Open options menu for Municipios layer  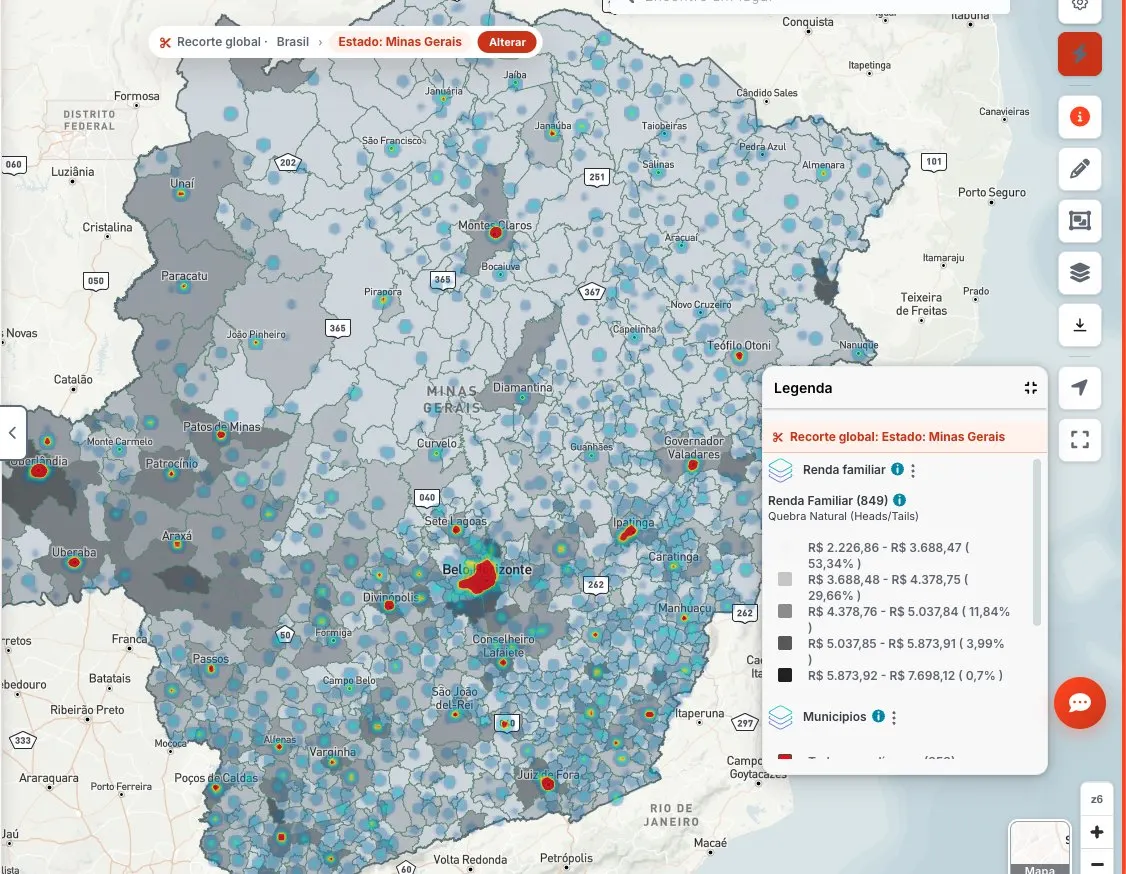pos(894,717)
